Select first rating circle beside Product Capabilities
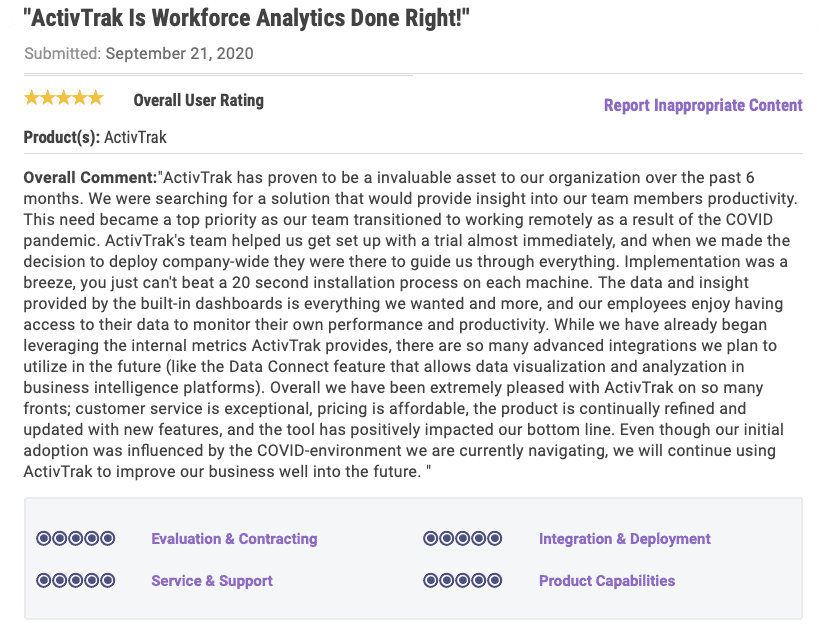 pyautogui.click(x=431, y=581)
